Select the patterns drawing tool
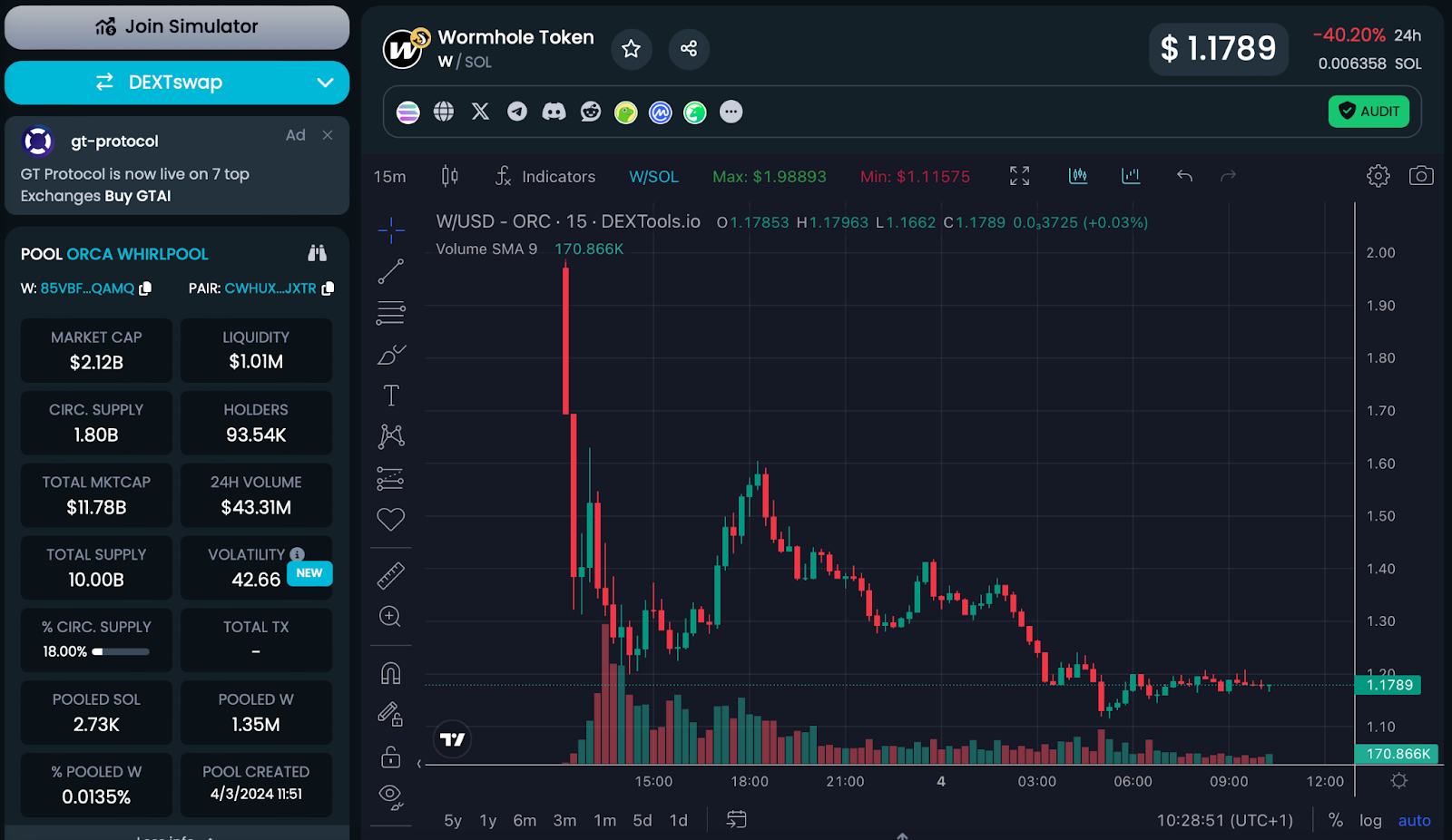1452x840 pixels. click(x=391, y=436)
